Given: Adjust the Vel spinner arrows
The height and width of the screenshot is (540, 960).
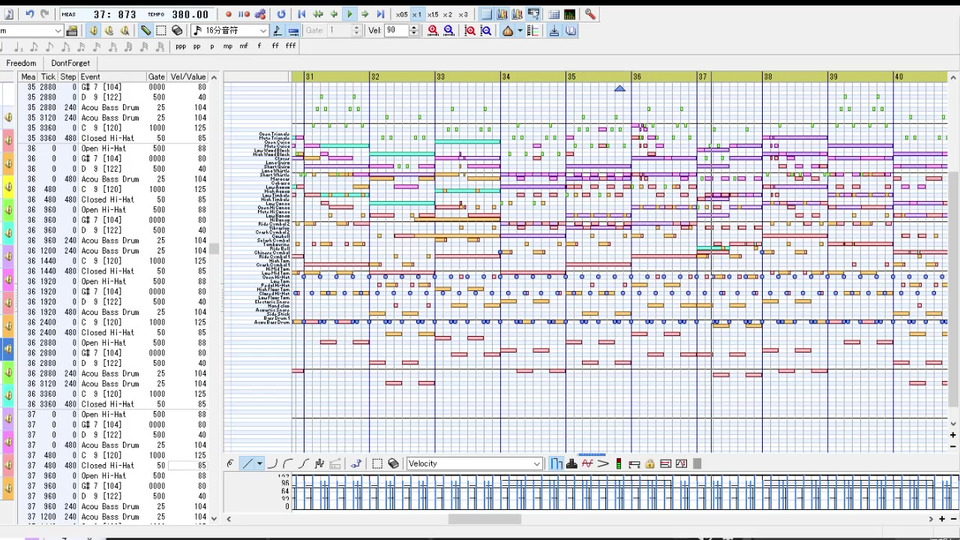Looking at the screenshot, I should 413,30.
